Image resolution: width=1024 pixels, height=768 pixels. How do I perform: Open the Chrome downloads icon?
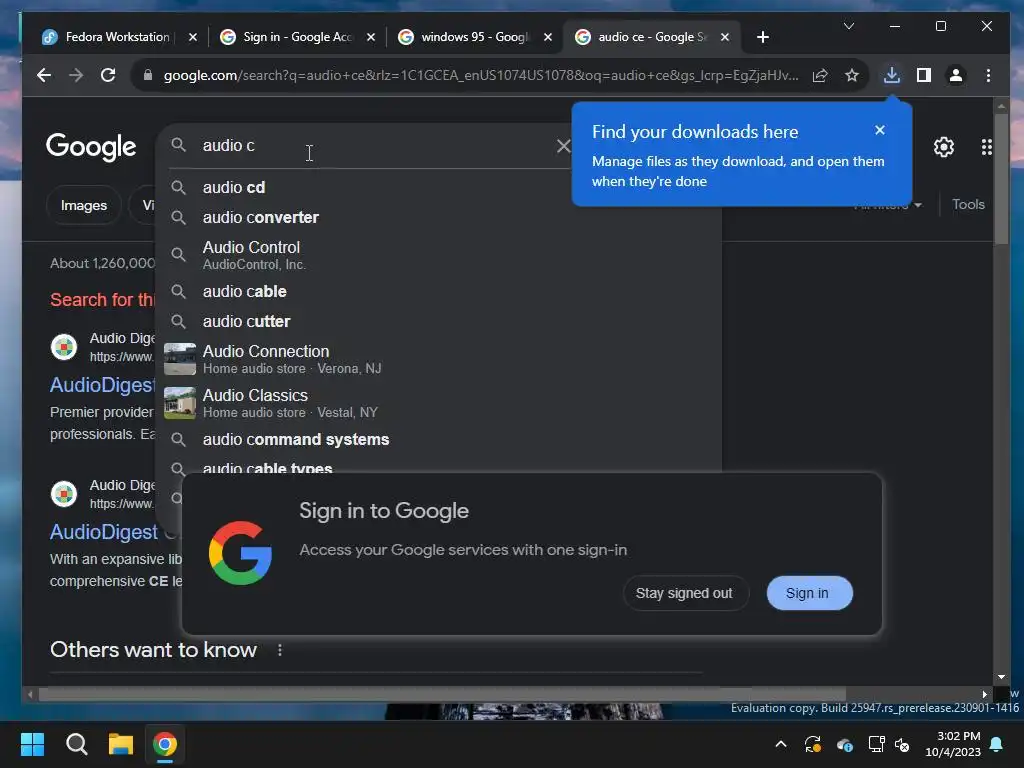click(x=891, y=75)
